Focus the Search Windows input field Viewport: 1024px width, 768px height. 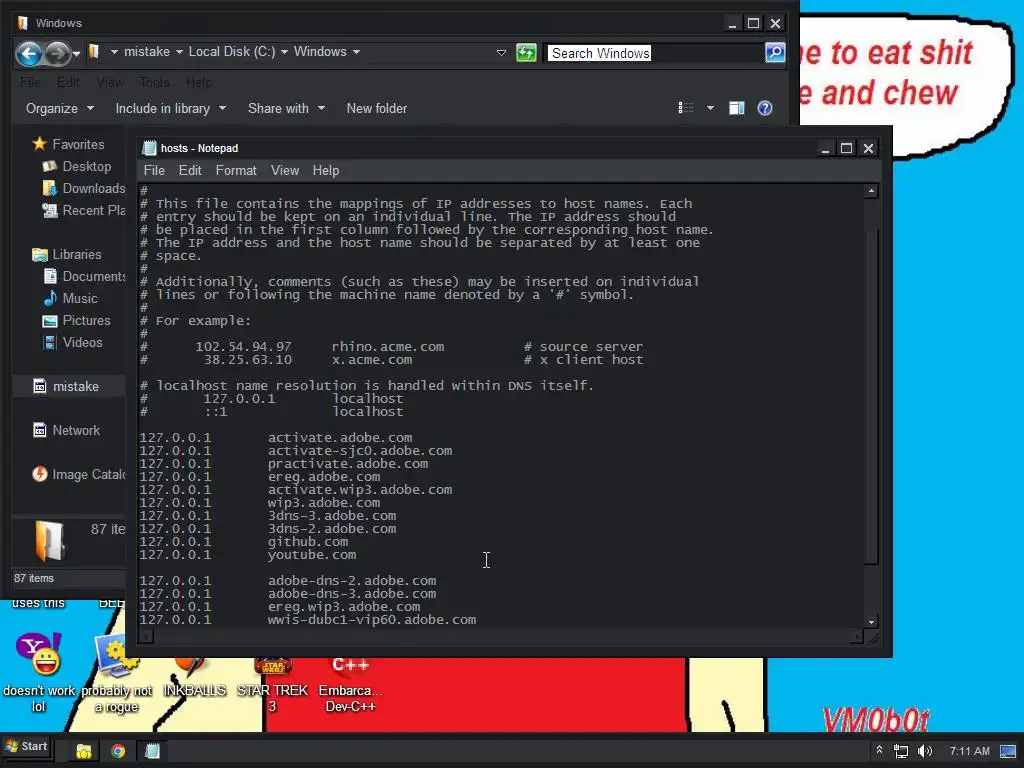click(655, 53)
